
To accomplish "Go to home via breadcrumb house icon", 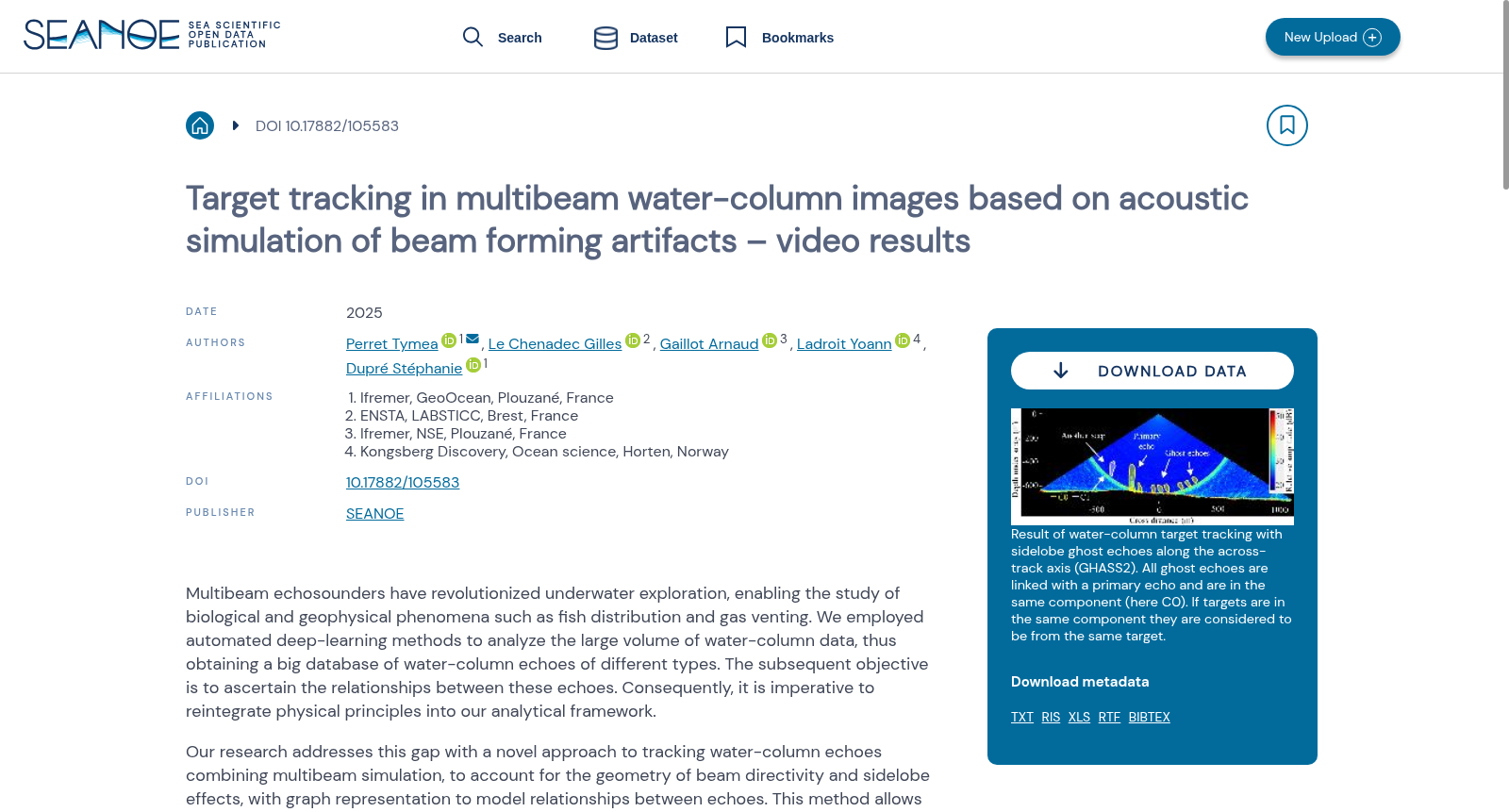I will 200,125.
